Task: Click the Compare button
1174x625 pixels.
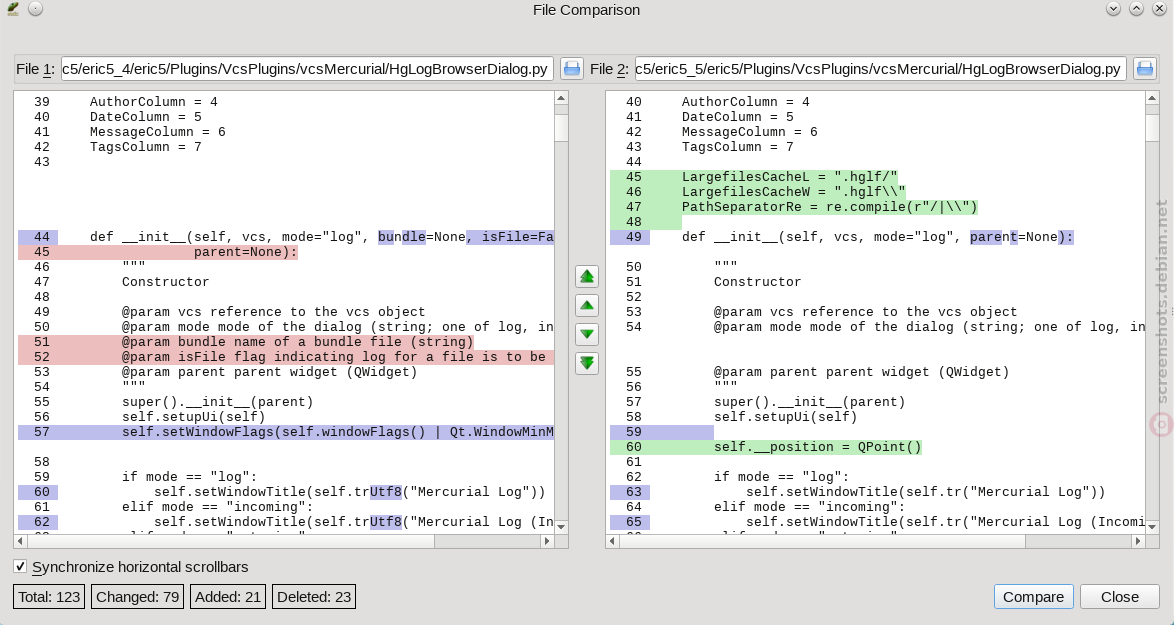Action: point(1033,597)
